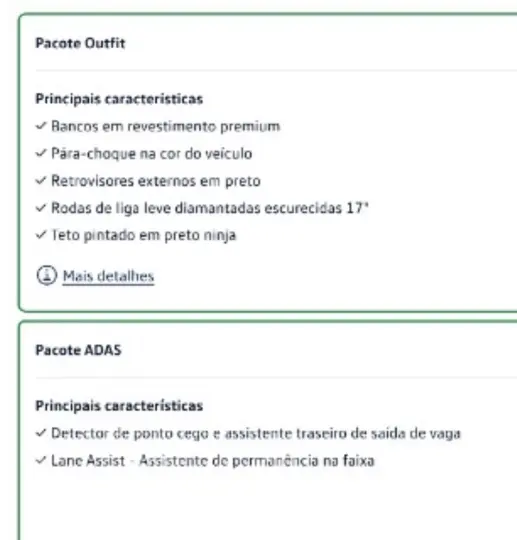Click Principais características heading in ADAS card
The height and width of the screenshot is (540, 517).
coord(119,406)
